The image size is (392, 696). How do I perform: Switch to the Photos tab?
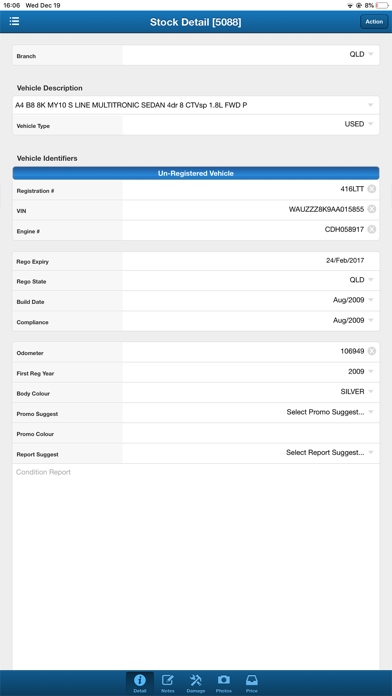point(224,684)
